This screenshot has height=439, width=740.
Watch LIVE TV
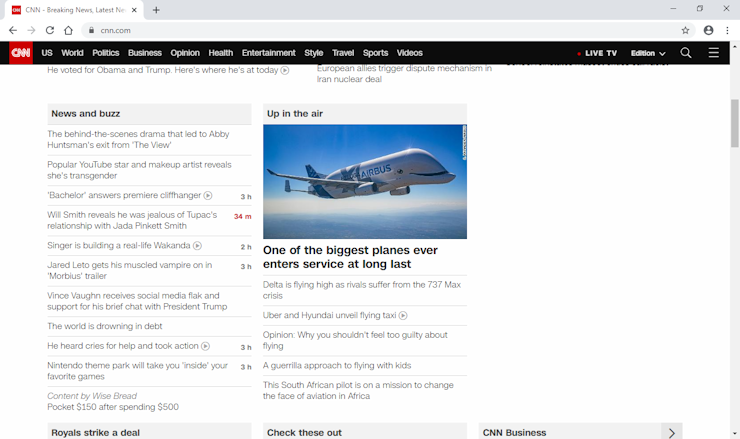597,53
